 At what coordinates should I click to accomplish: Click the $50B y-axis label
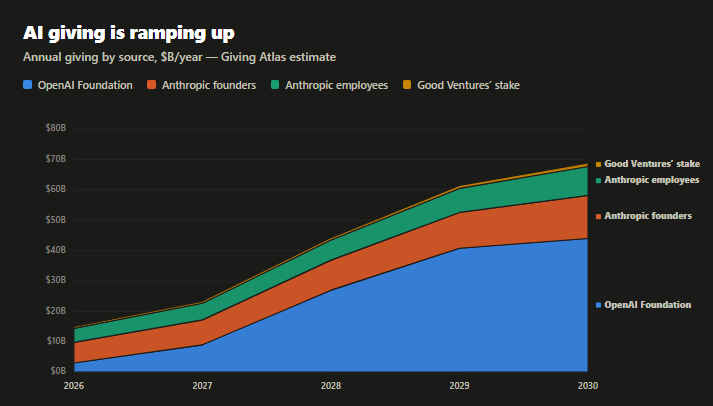[x=56, y=220]
